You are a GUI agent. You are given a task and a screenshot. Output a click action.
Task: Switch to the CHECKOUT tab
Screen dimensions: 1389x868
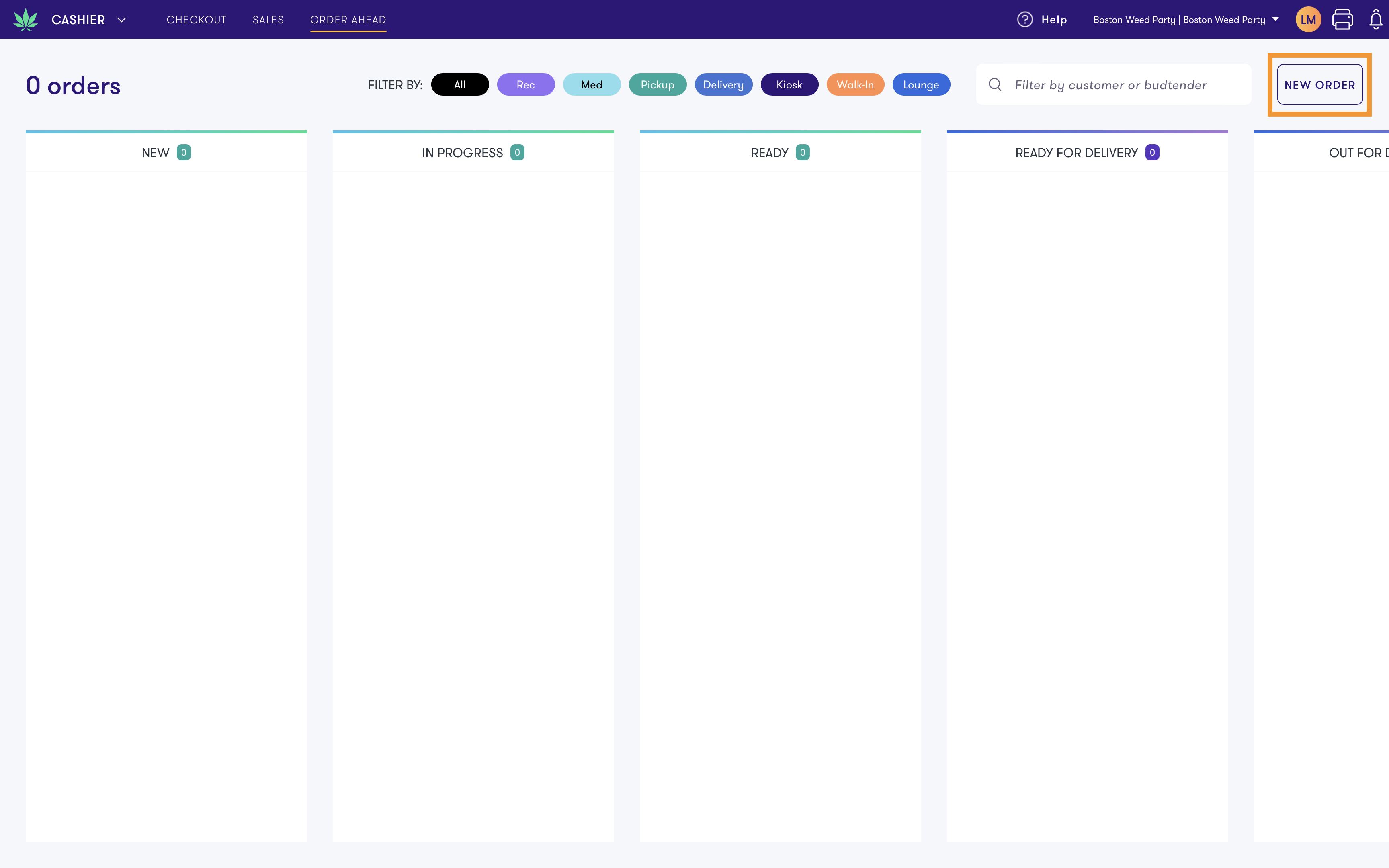(196, 20)
